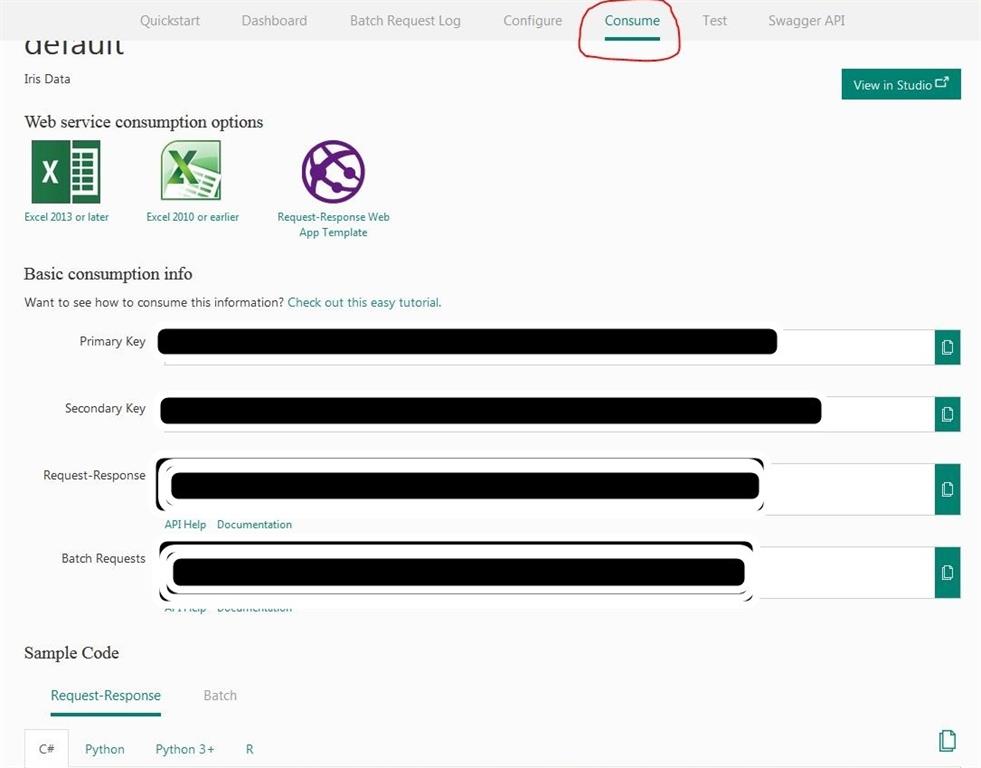Choose the C# code tab
The image size is (981, 768).
point(46,749)
